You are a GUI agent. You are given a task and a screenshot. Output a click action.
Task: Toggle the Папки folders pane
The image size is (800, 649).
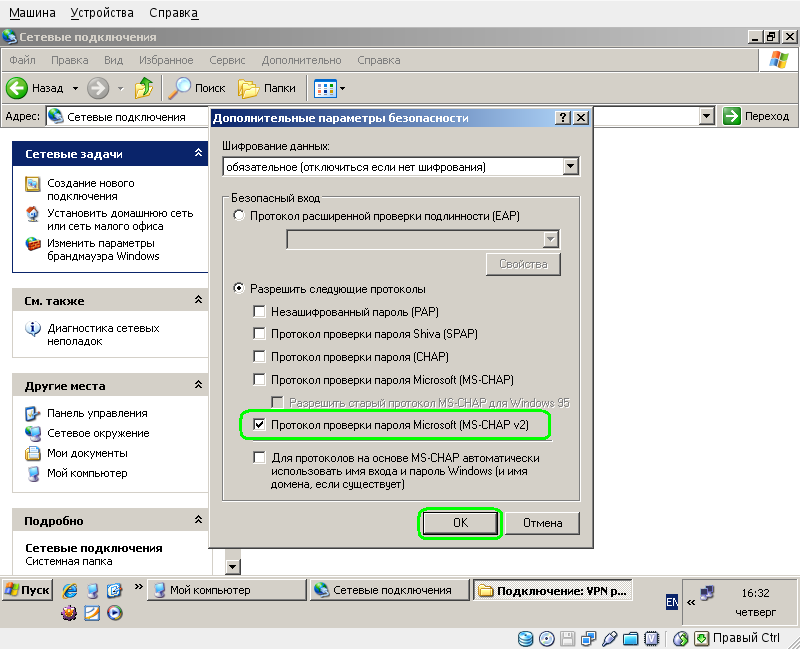pos(267,88)
